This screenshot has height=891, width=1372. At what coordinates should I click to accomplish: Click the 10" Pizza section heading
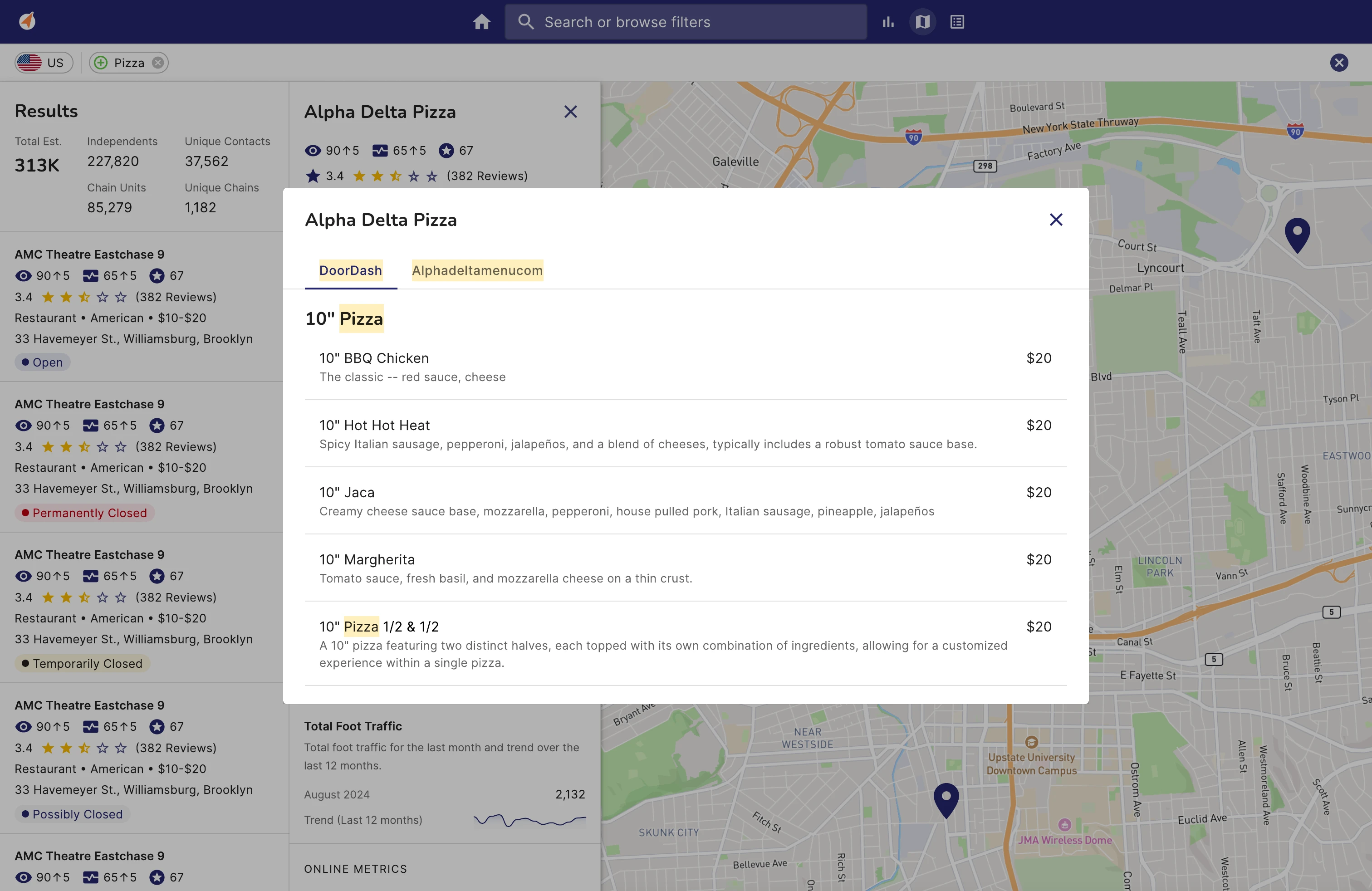(344, 319)
